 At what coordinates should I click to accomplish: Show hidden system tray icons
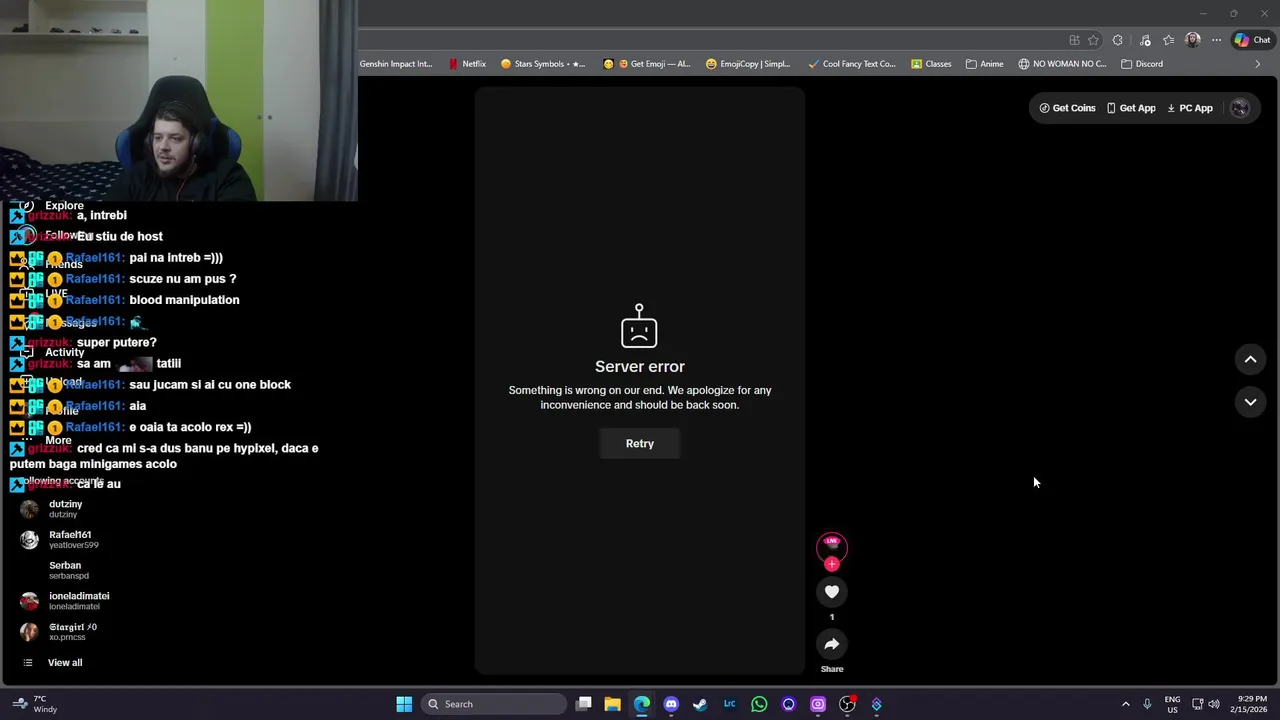pyautogui.click(x=1125, y=704)
